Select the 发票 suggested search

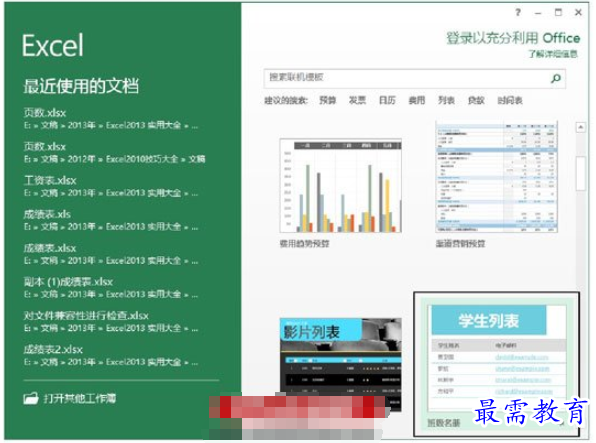[x=357, y=100]
